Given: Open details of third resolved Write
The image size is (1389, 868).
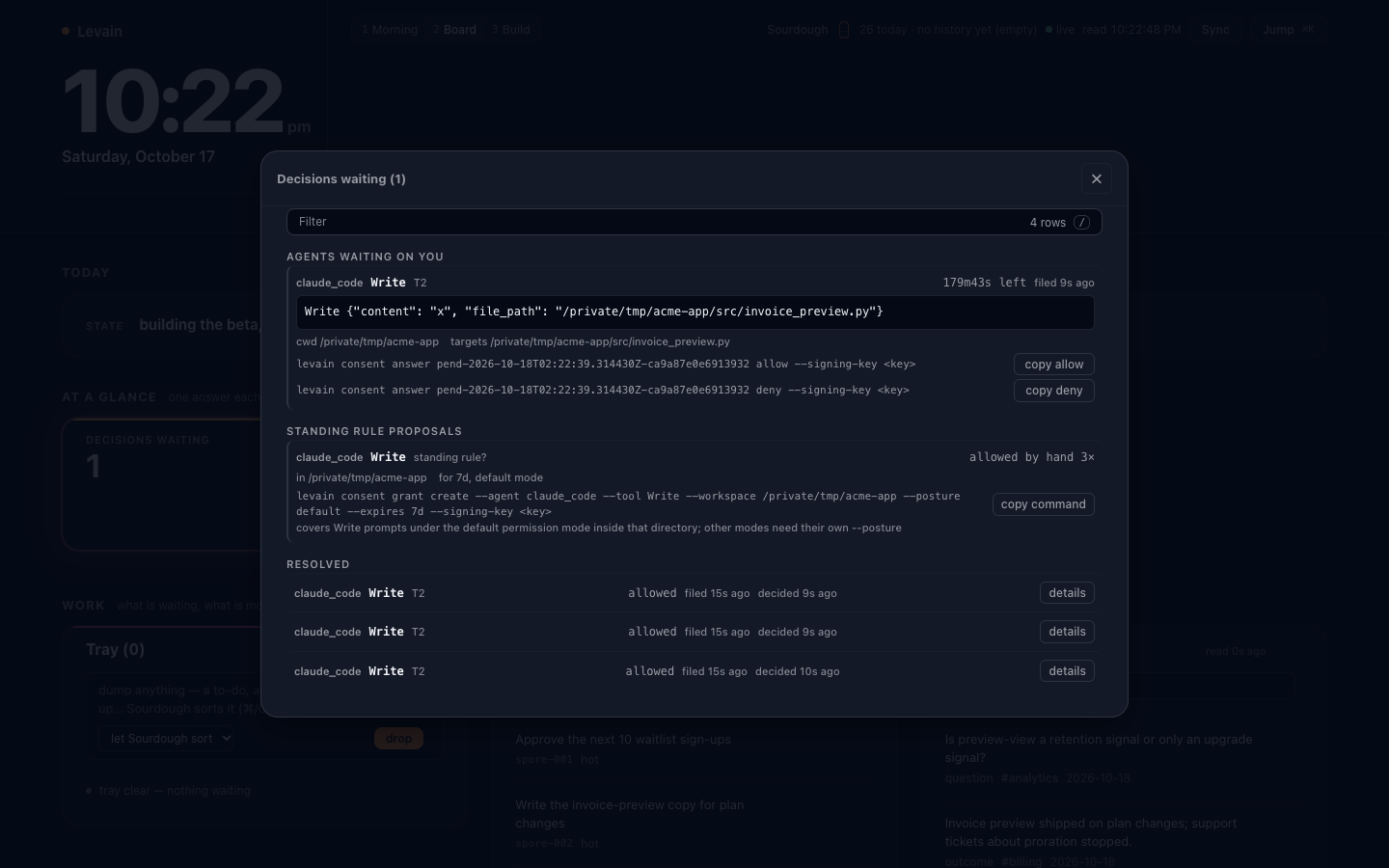Looking at the screenshot, I should (1067, 671).
